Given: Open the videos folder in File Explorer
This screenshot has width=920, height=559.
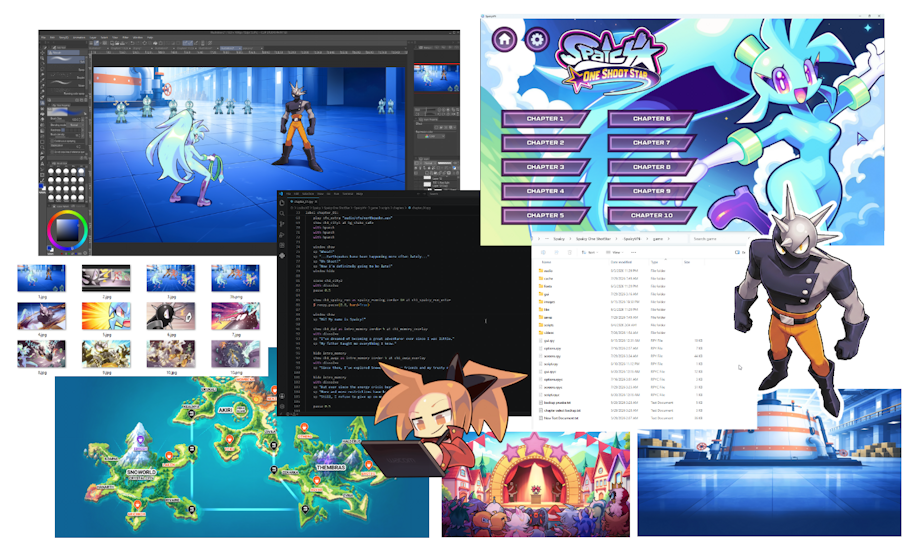Looking at the screenshot, I should coord(547,333).
